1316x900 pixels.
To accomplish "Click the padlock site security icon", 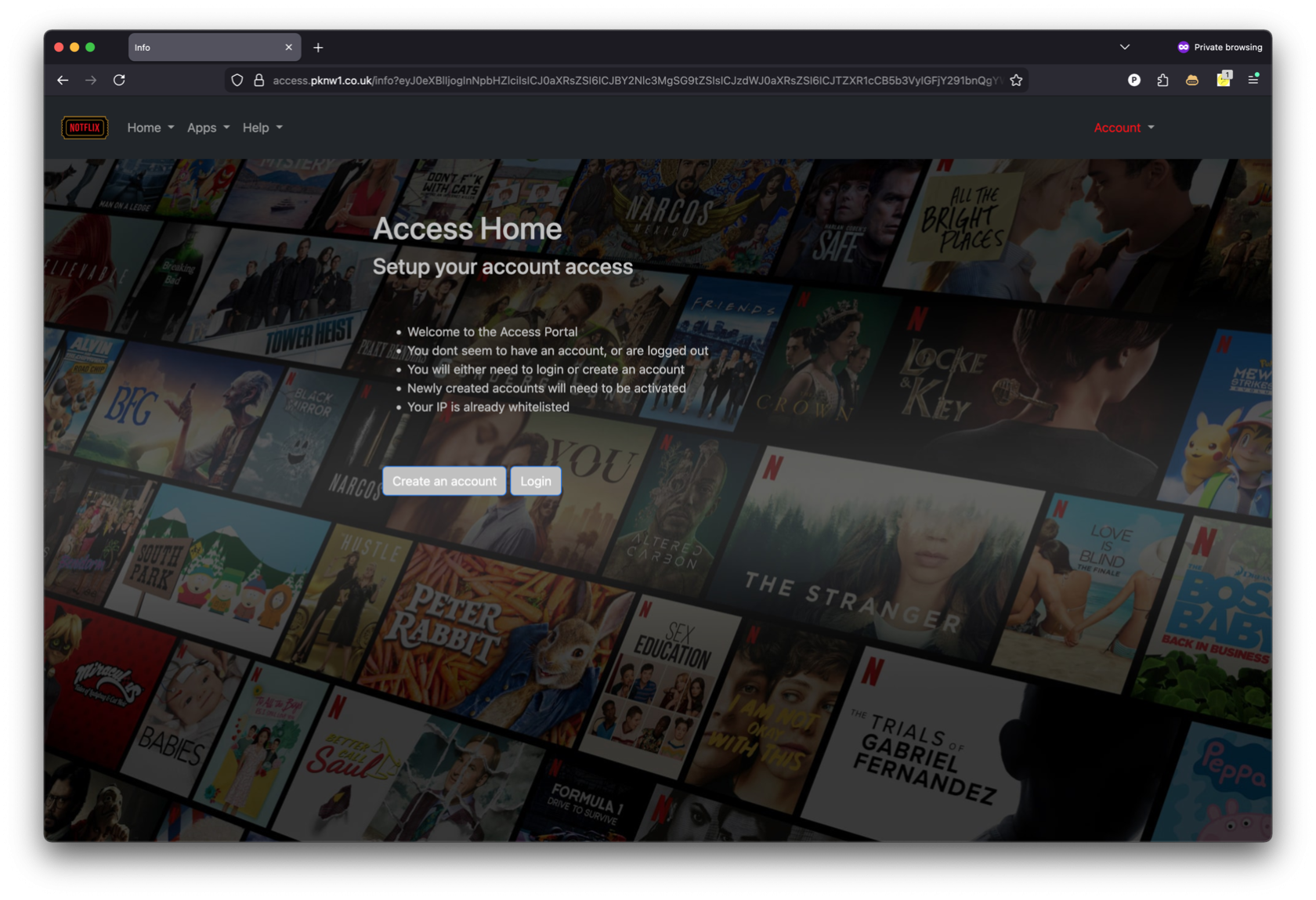I will coord(258,80).
